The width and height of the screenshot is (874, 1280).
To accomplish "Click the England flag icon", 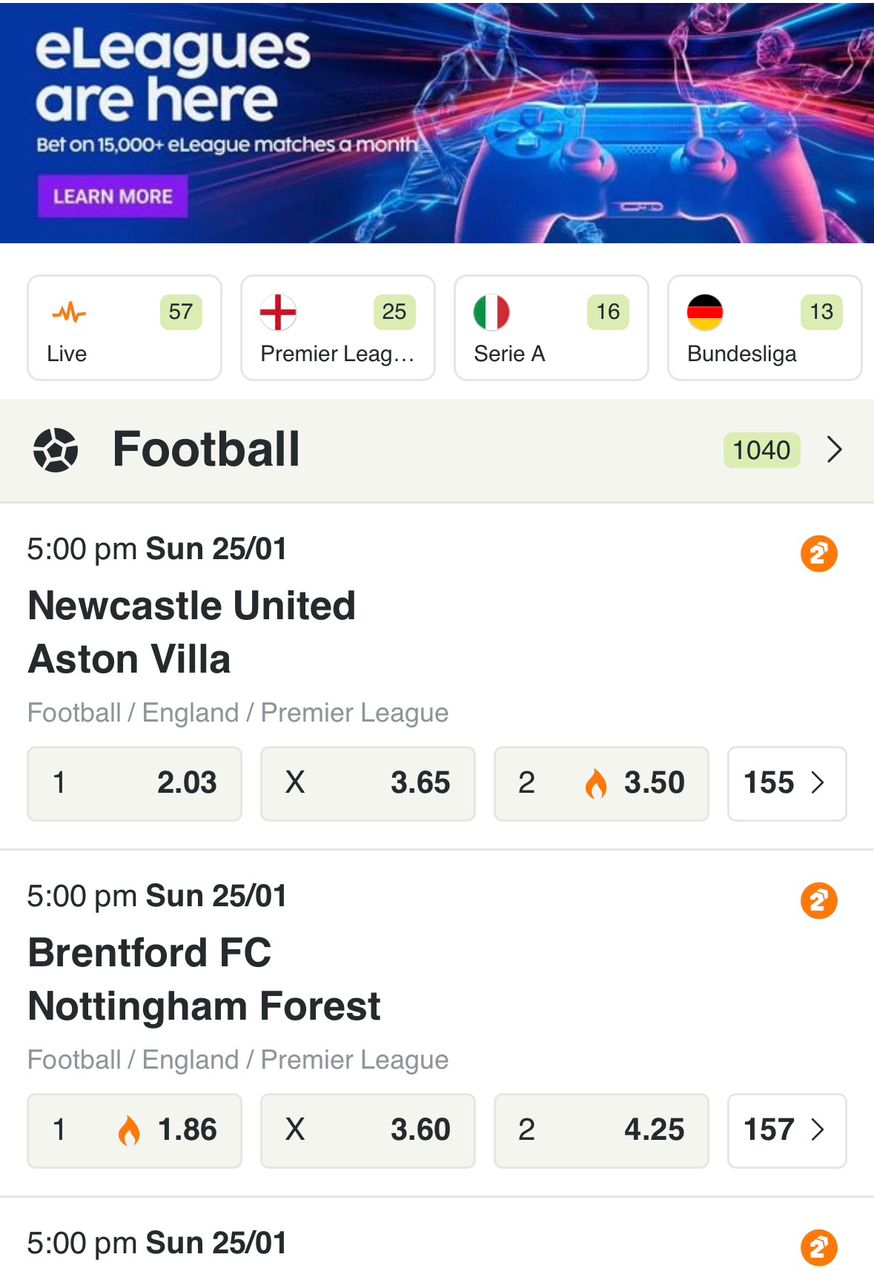I will (x=278, y=313).
